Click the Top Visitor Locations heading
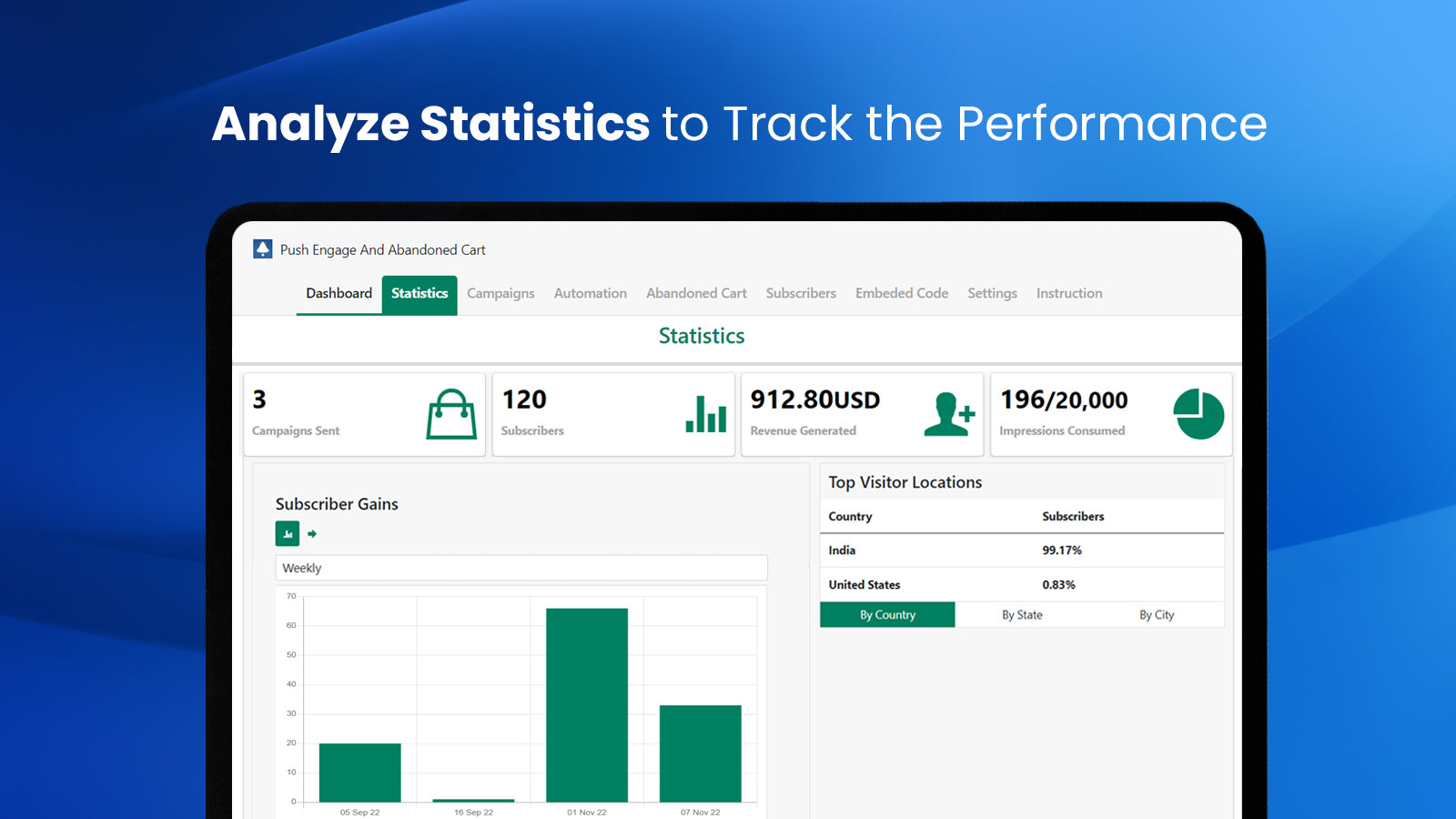The height and width of the screenshot is (819, 1456). (905, 482)
